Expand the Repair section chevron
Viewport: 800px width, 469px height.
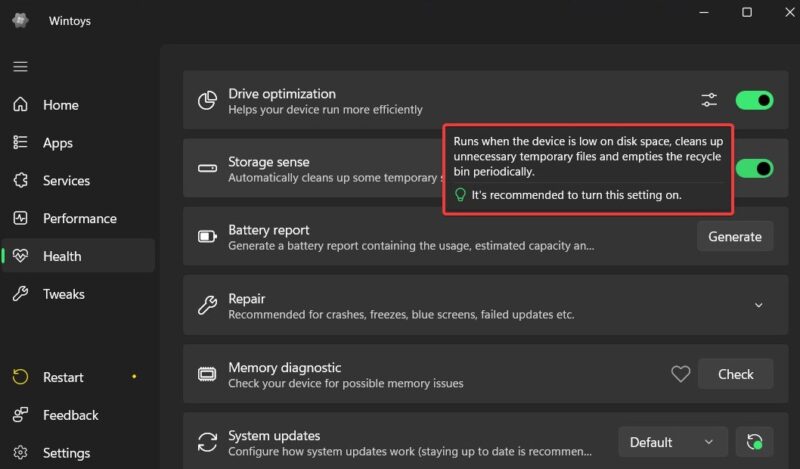point(759,305)
